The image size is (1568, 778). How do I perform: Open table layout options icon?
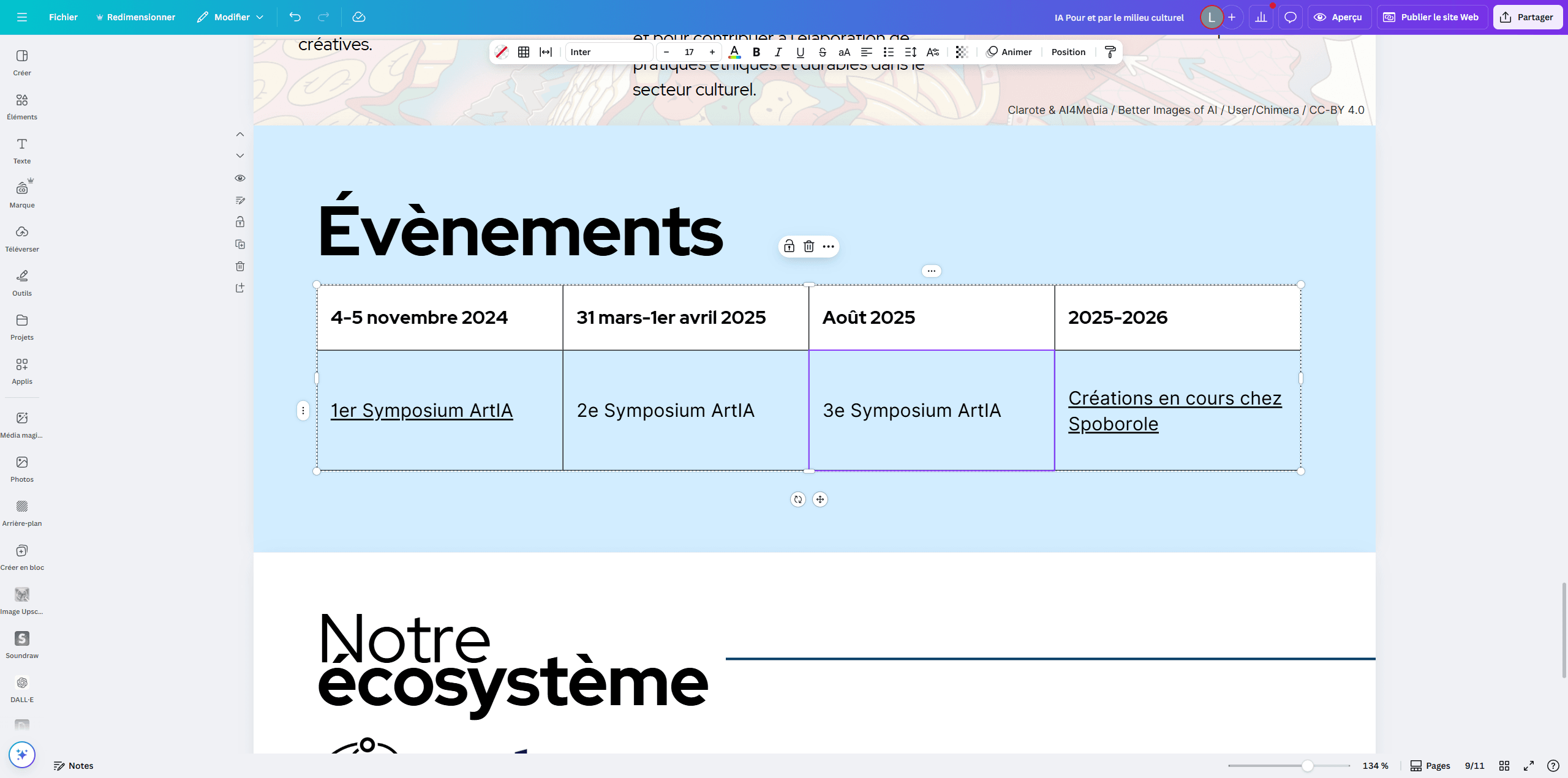pyautogui.click(x=524, y=52)
